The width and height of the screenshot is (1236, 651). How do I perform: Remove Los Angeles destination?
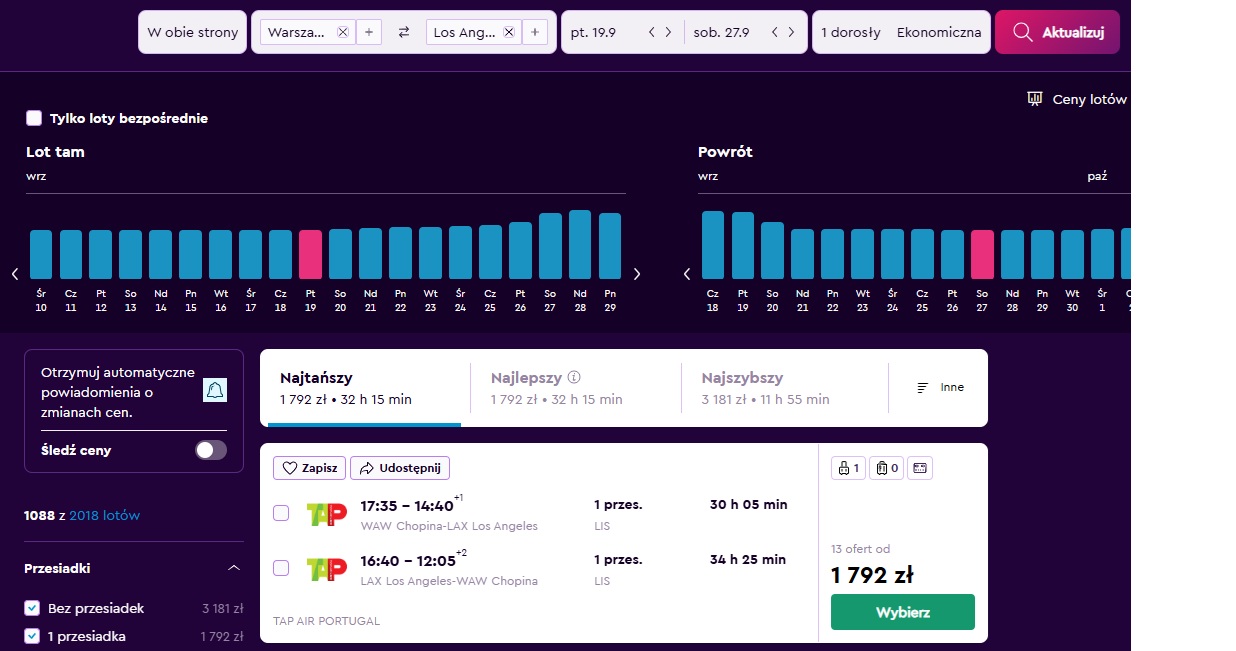[x=509, y=32]
